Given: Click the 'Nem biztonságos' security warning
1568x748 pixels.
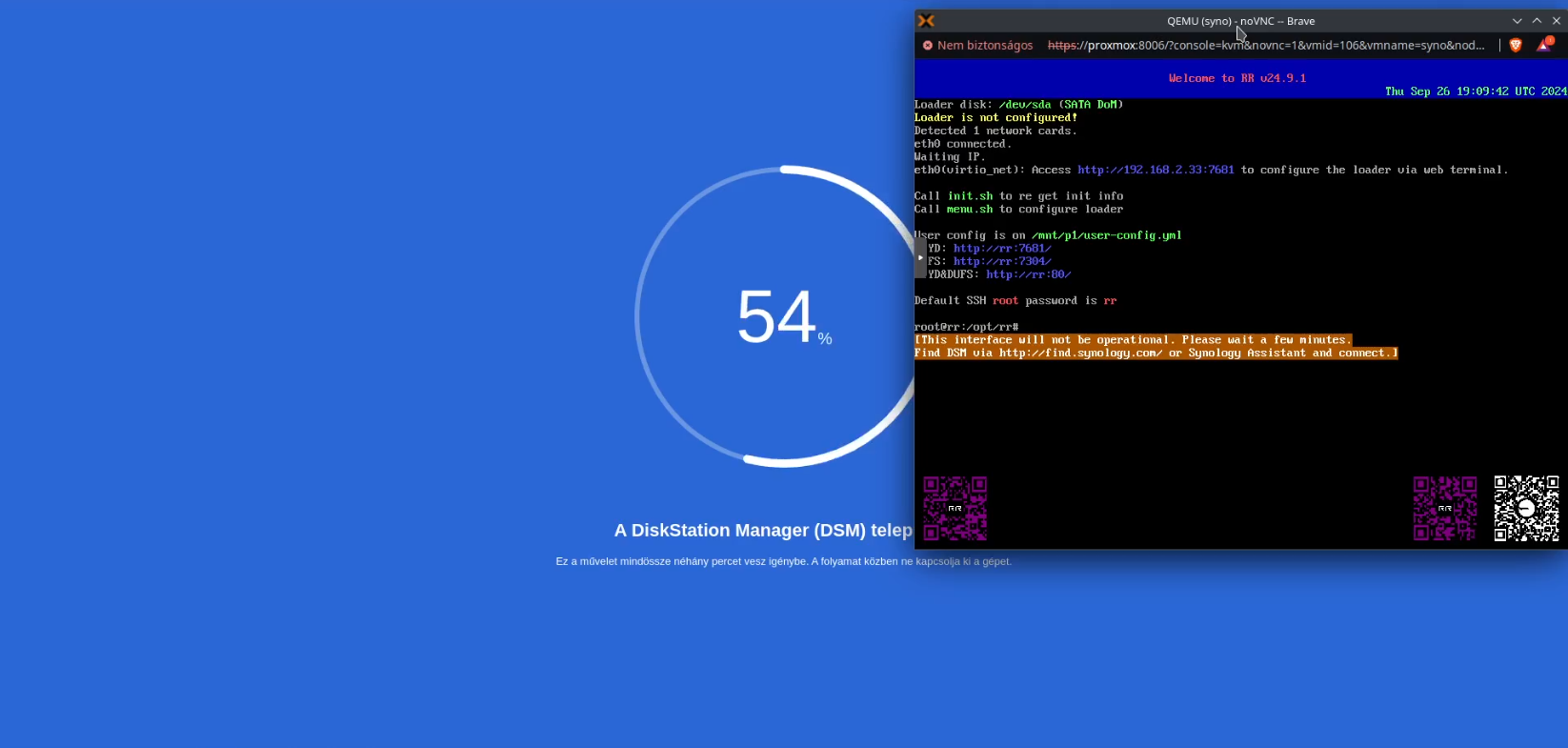Looking at the screenshot, I should coord(977,45).
